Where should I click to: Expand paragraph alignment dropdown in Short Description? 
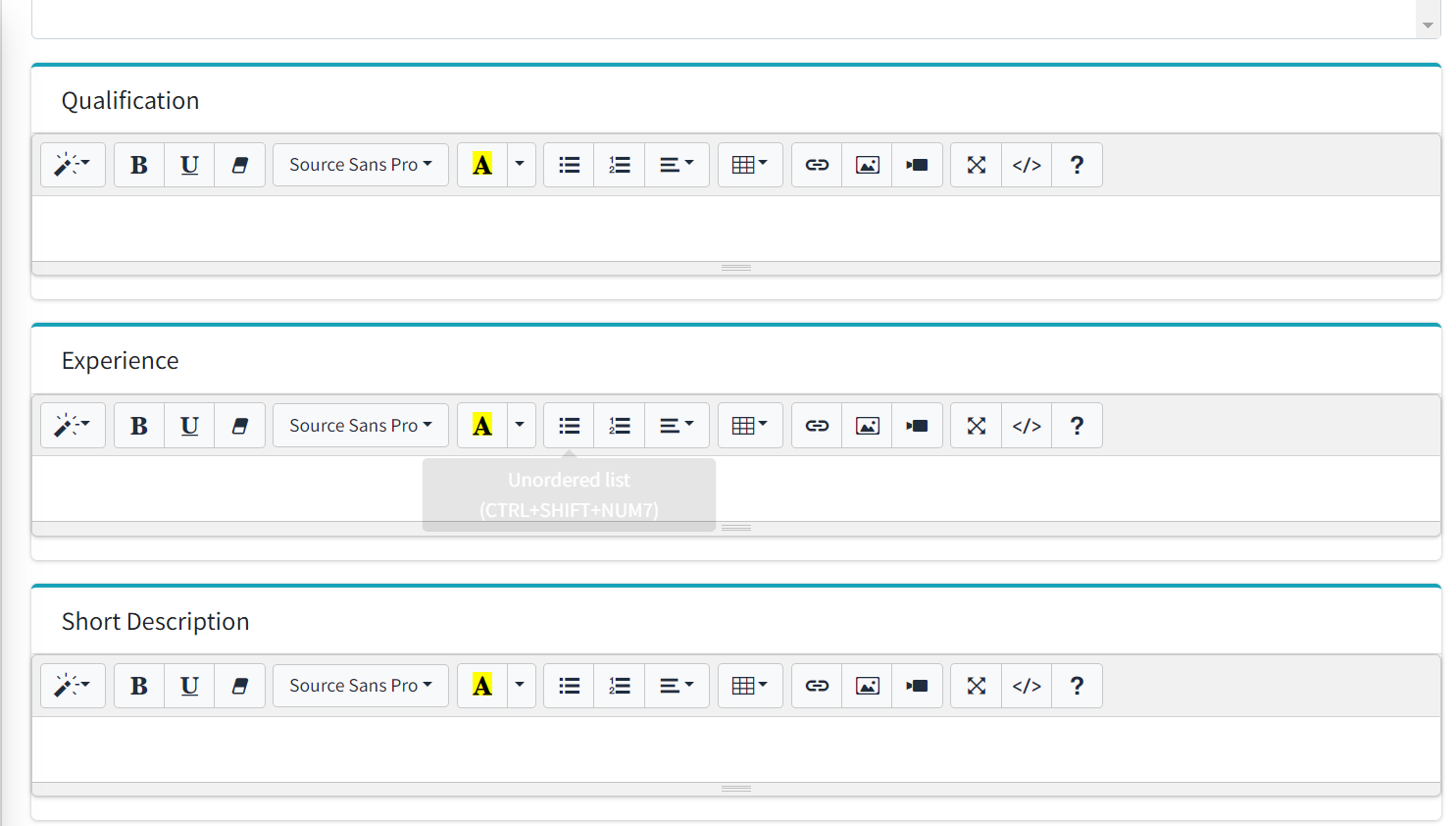(x=677, y=686)
